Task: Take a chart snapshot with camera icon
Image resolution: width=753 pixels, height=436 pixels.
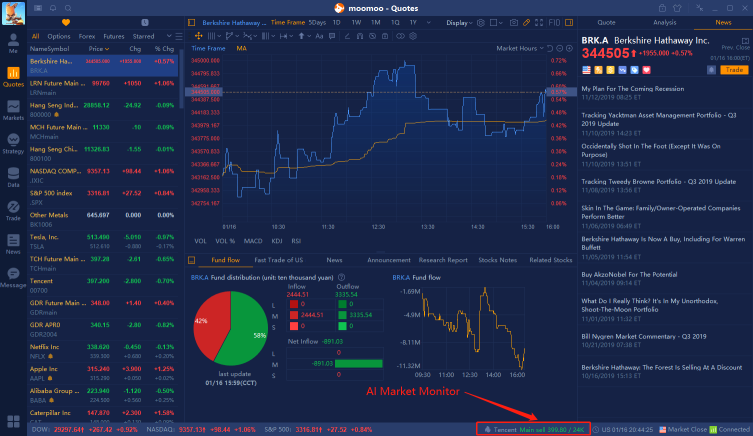Action: pos(514,23)
